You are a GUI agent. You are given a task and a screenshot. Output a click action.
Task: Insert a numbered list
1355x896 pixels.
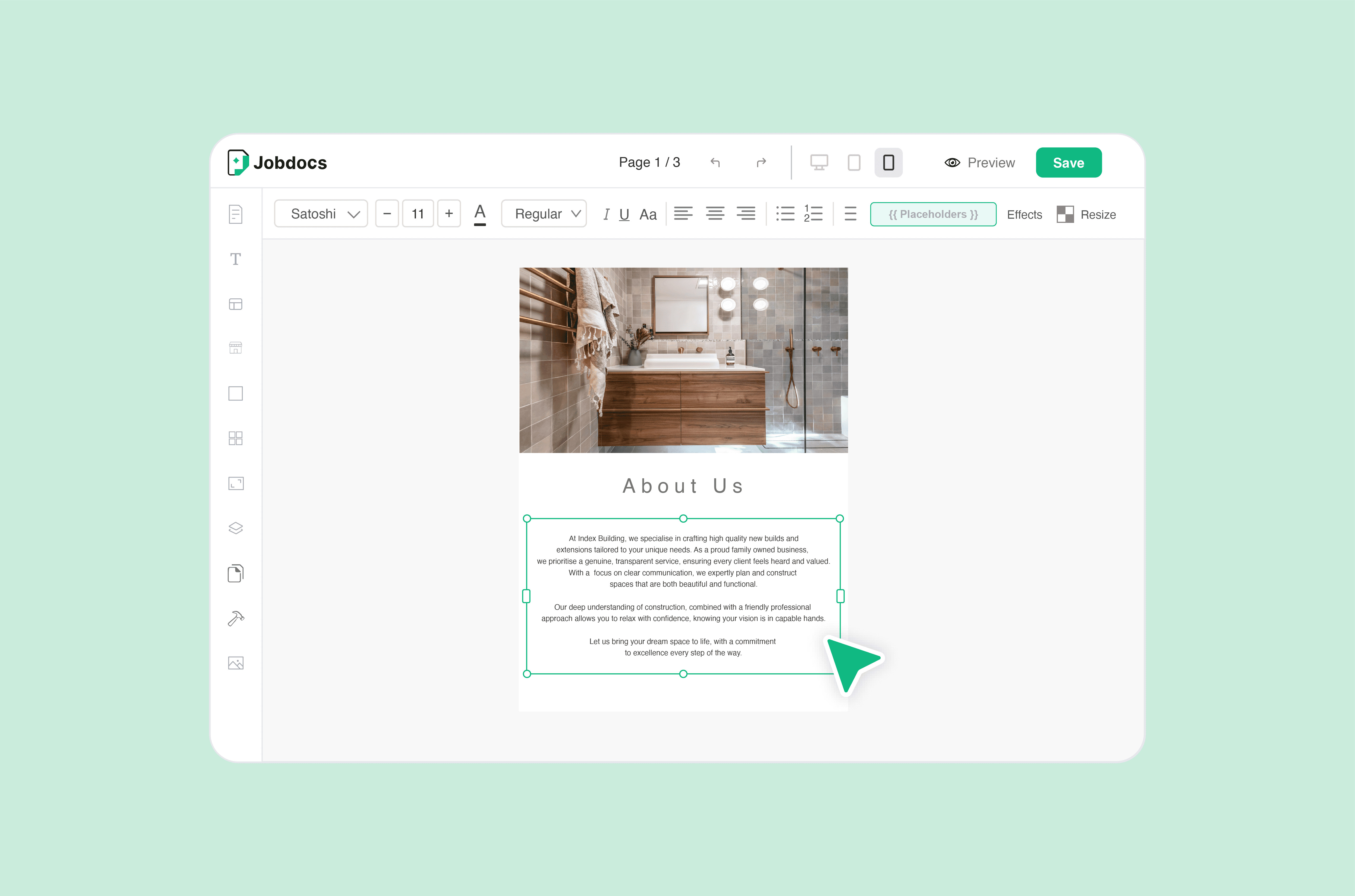(813, 214)
